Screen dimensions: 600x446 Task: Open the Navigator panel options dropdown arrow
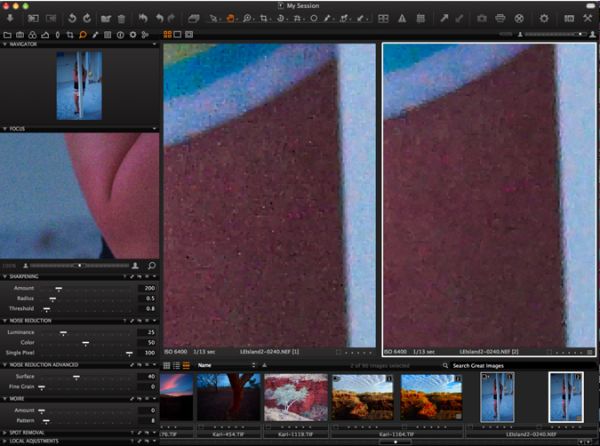154,44
